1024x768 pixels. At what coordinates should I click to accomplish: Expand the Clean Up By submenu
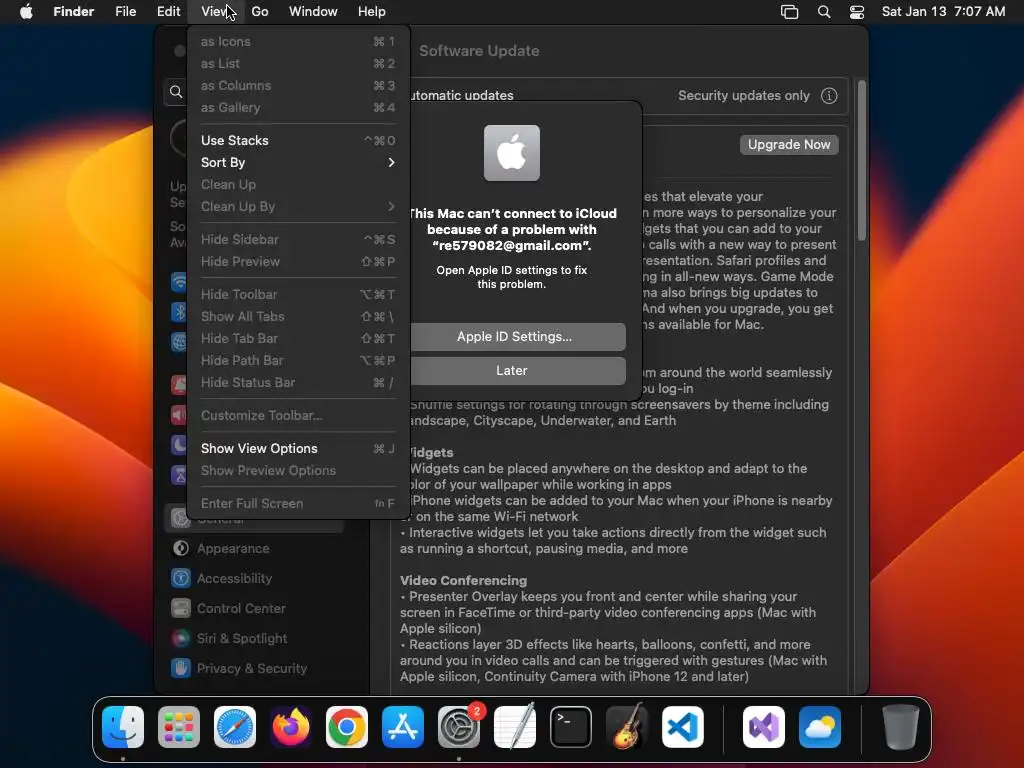click(x=298, y=206)
